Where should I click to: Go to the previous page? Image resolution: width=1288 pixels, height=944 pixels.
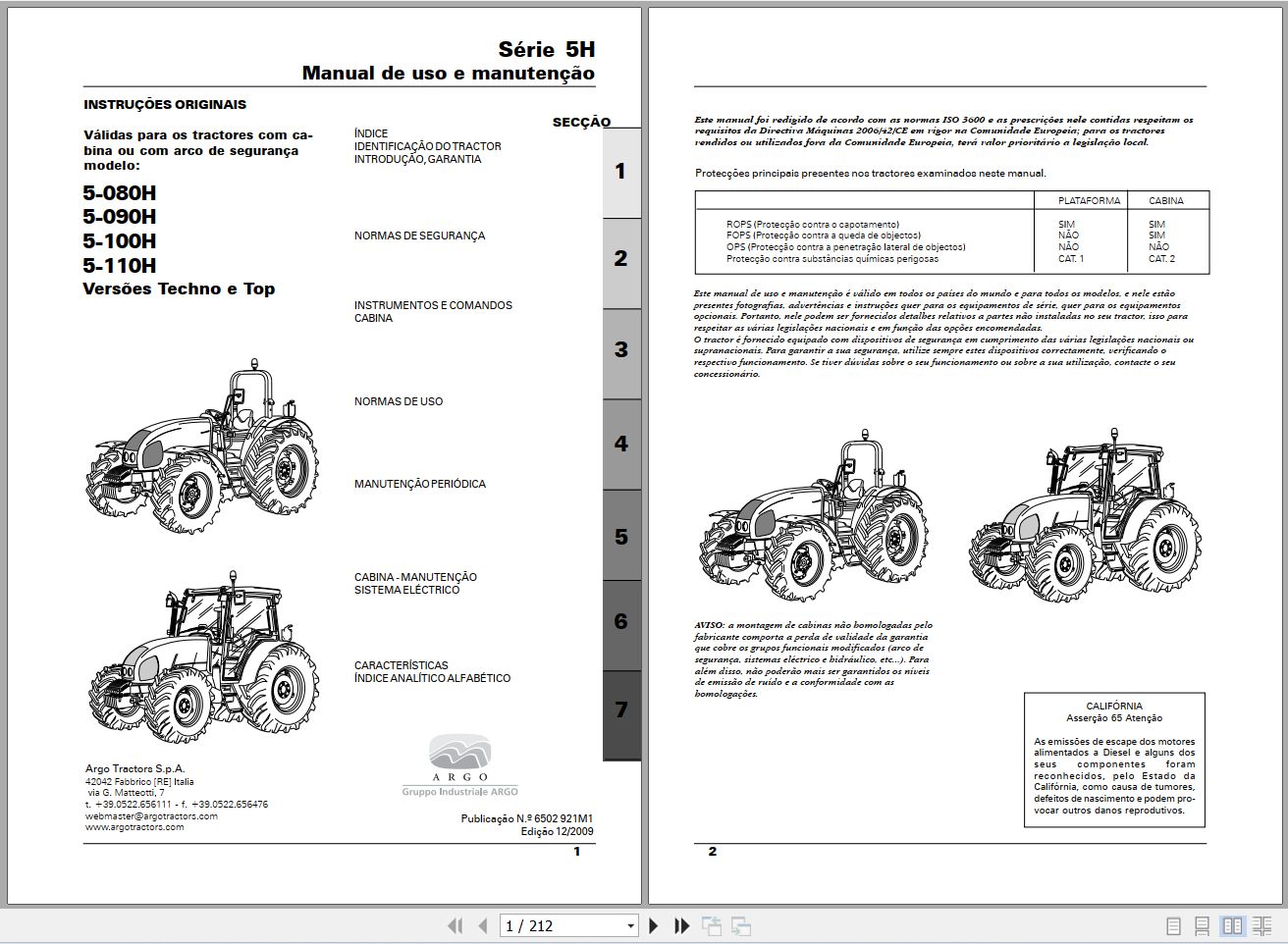[482, 925]
